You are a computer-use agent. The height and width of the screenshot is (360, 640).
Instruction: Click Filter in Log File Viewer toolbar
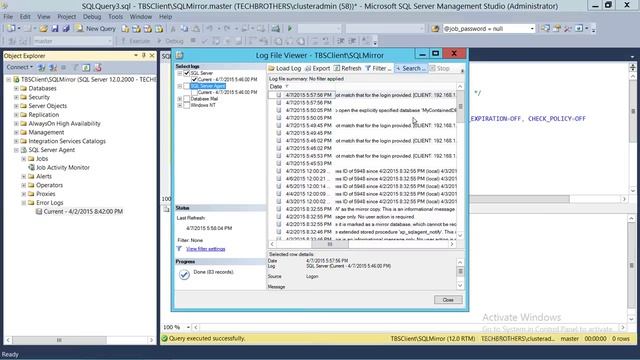tap(378, 68)
